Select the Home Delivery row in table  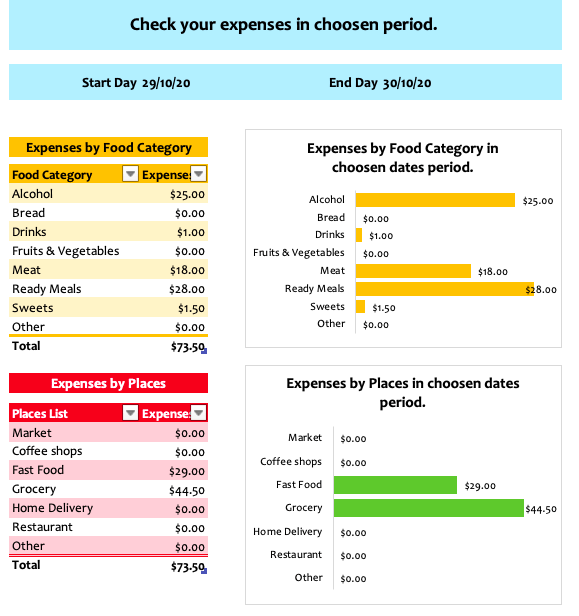click(x=108, y=508)
